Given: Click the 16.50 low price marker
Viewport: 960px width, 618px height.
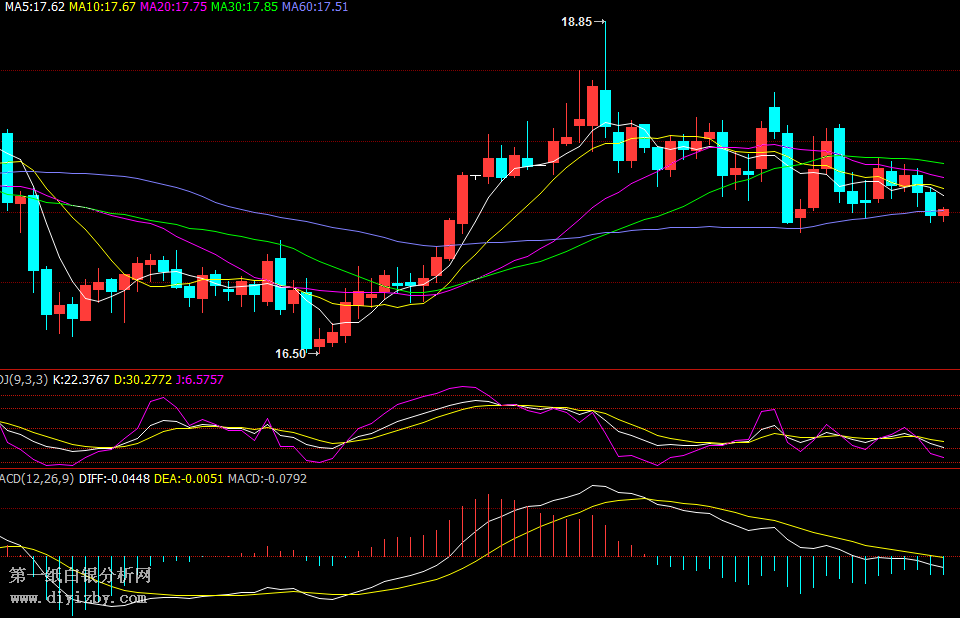Looking at the screenshot, I should click(x=290, y=353).
